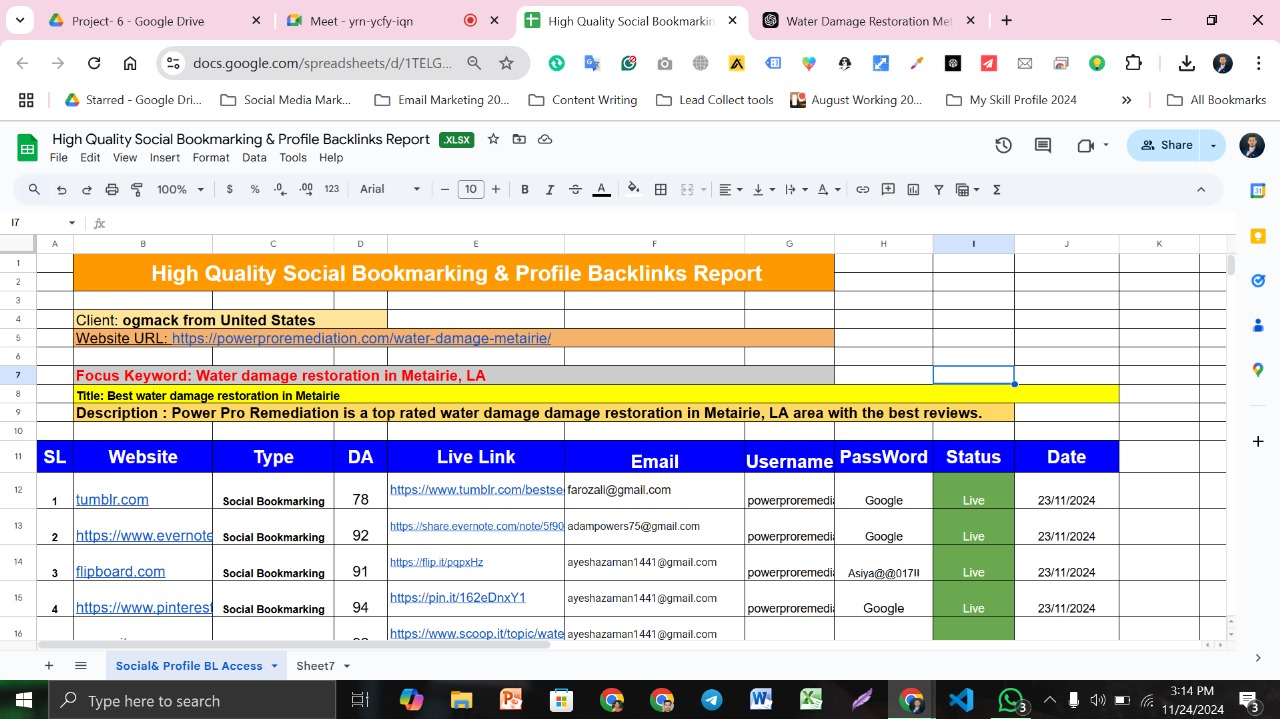Click the Undo icon in toolbar
1280x719 pixels.
coord(62,190)
